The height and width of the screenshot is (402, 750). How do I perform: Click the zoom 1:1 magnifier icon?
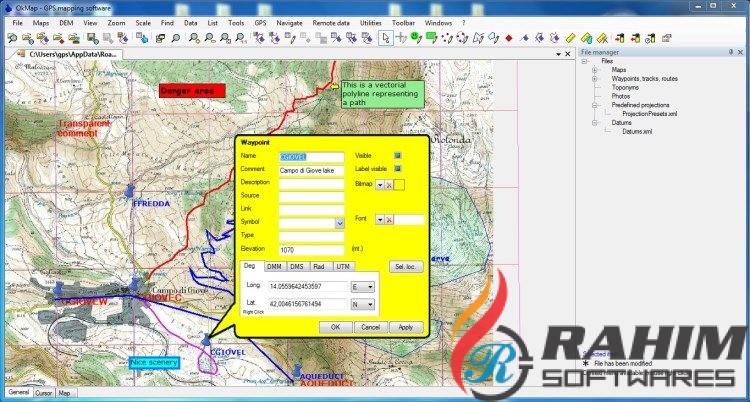pos(241,38)
